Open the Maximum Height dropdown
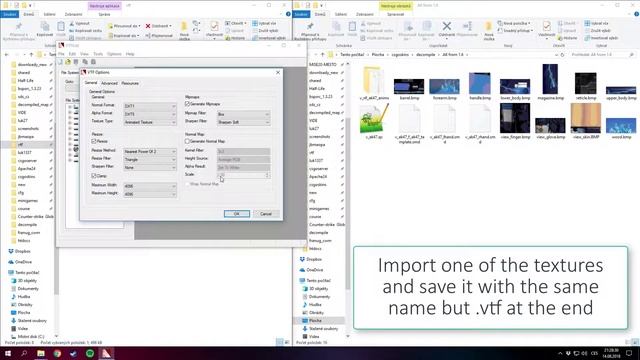Screen dimensions: 640x360 [150, 194]
